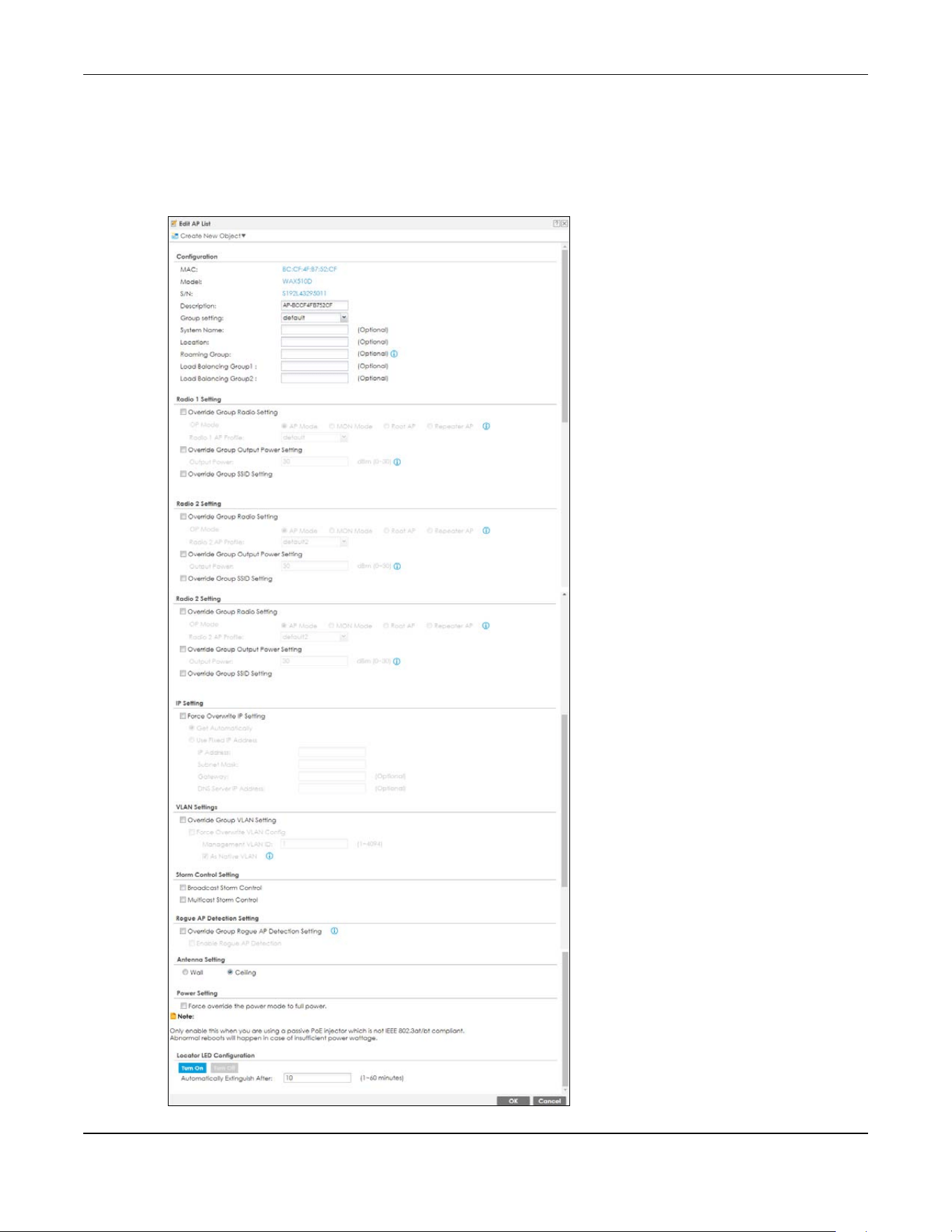952x1232 pixels.
Task: Click the IP Address input field
Action: click(x=332, y=753)
